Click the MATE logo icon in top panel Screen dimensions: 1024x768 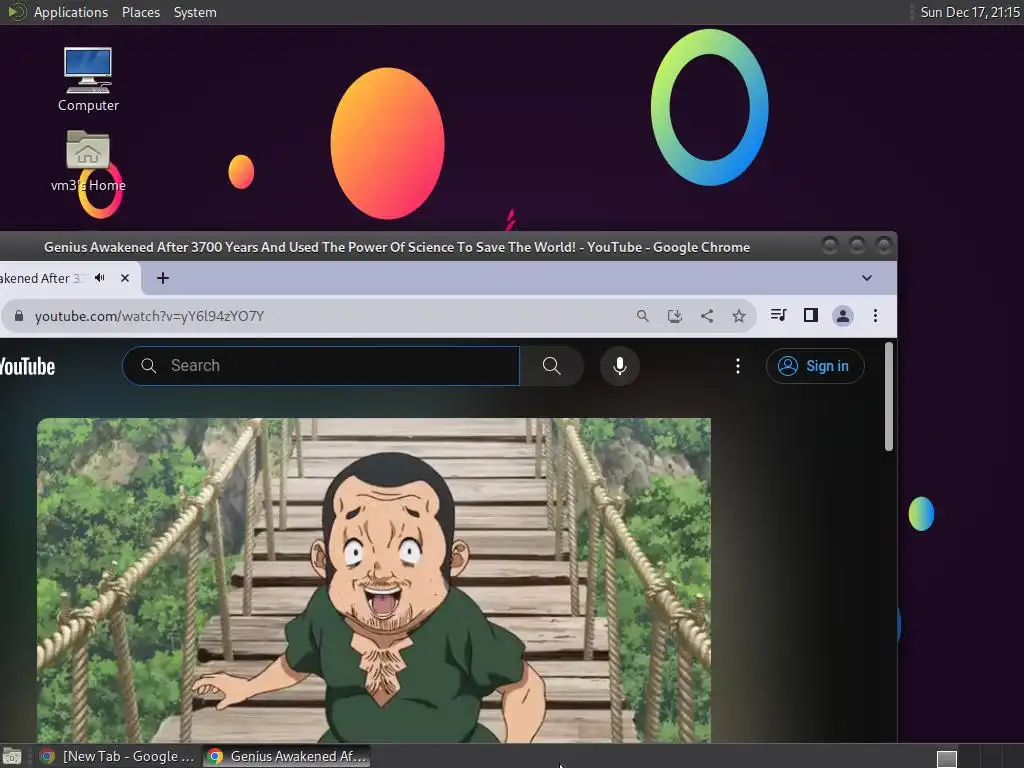click(x=16, y=12)
